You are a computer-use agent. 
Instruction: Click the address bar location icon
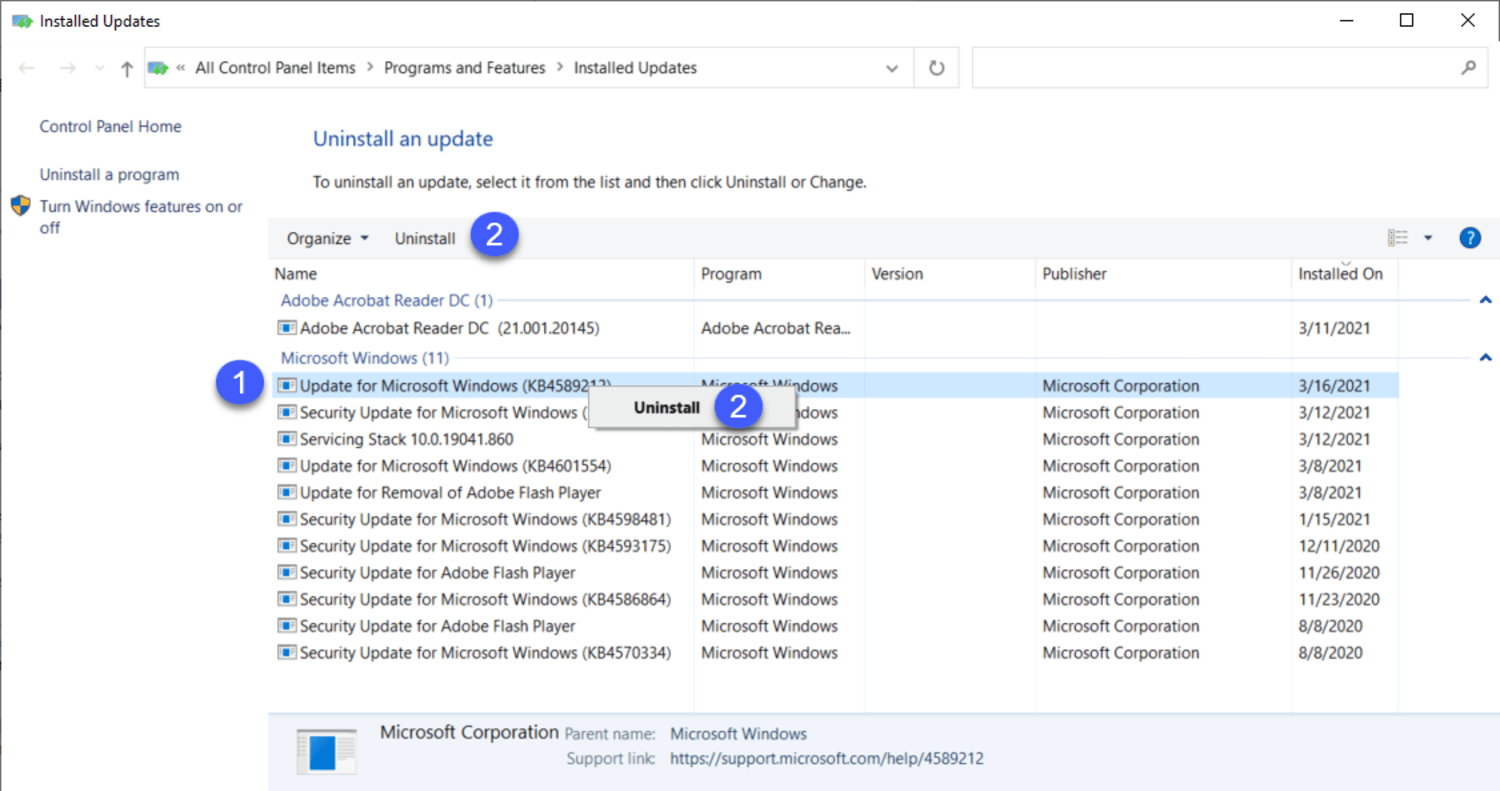158,68
